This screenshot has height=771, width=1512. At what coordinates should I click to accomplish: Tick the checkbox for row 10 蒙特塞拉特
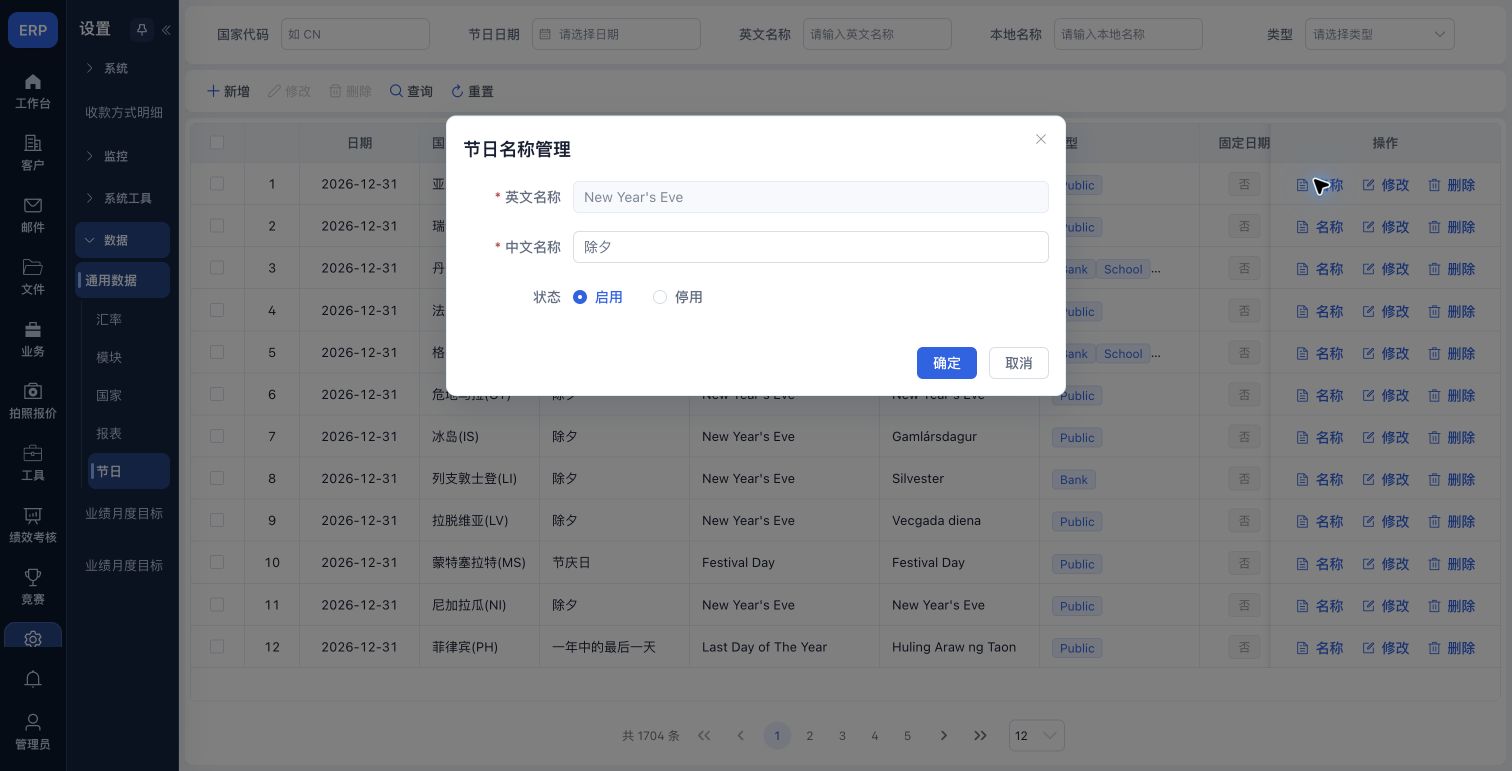click(x=217, y=562)
